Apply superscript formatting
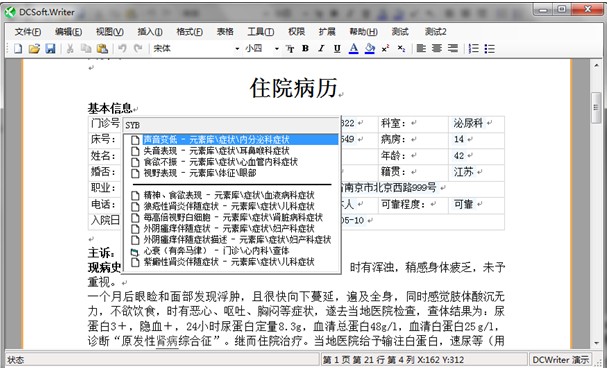The image size is (607, 368). [385, 49]
